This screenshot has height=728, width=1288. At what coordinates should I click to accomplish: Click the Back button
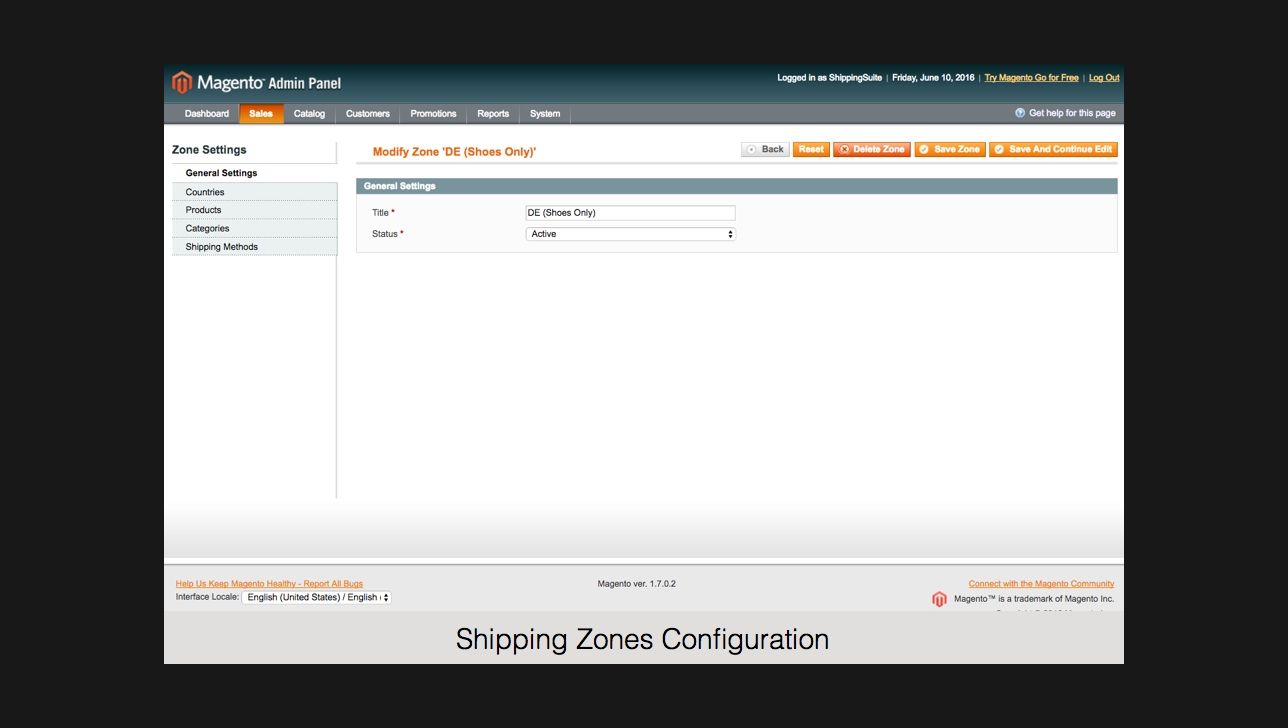click(x=765, y=149)
